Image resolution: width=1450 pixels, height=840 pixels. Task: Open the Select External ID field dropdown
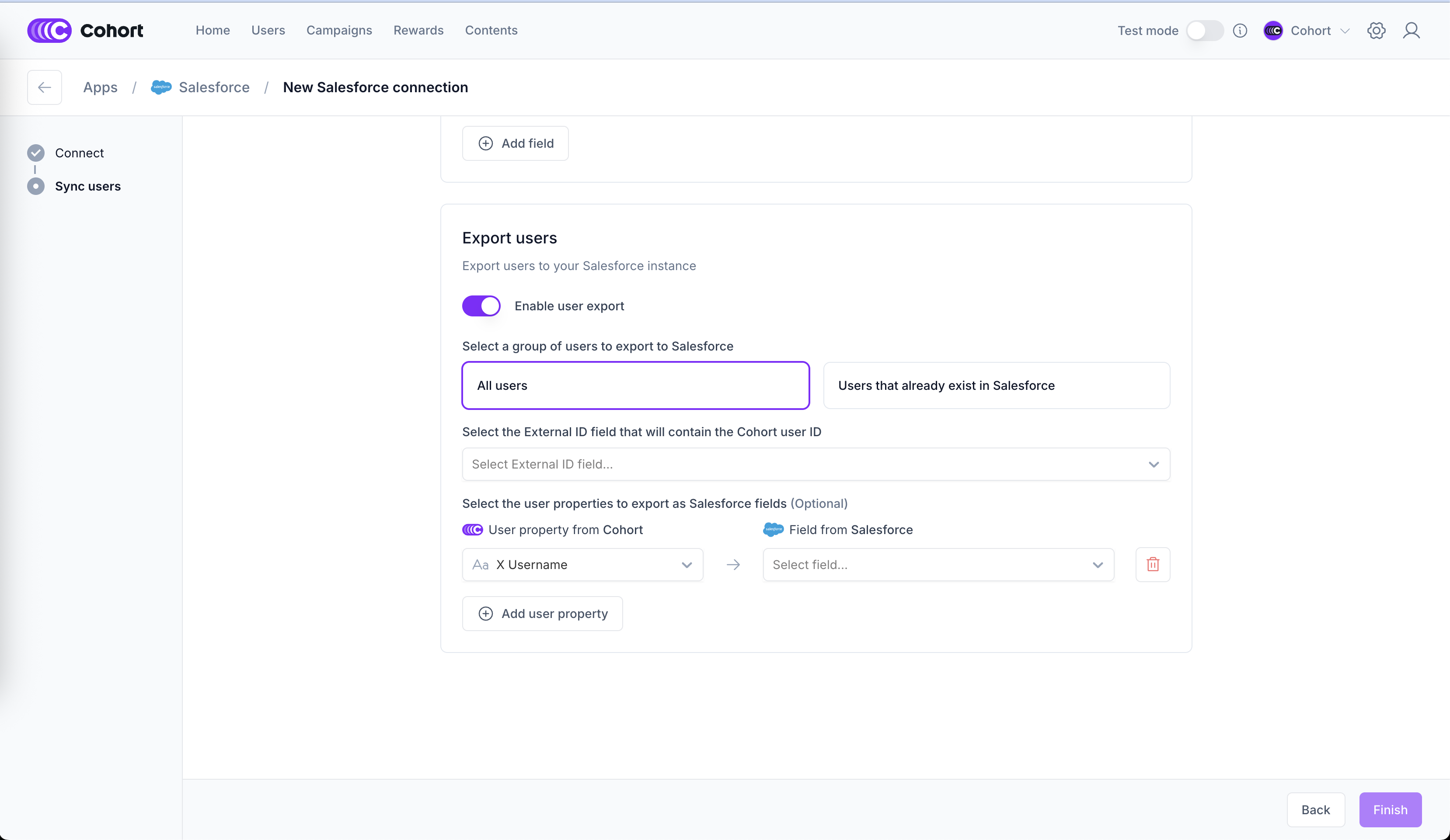pos(816,464)
